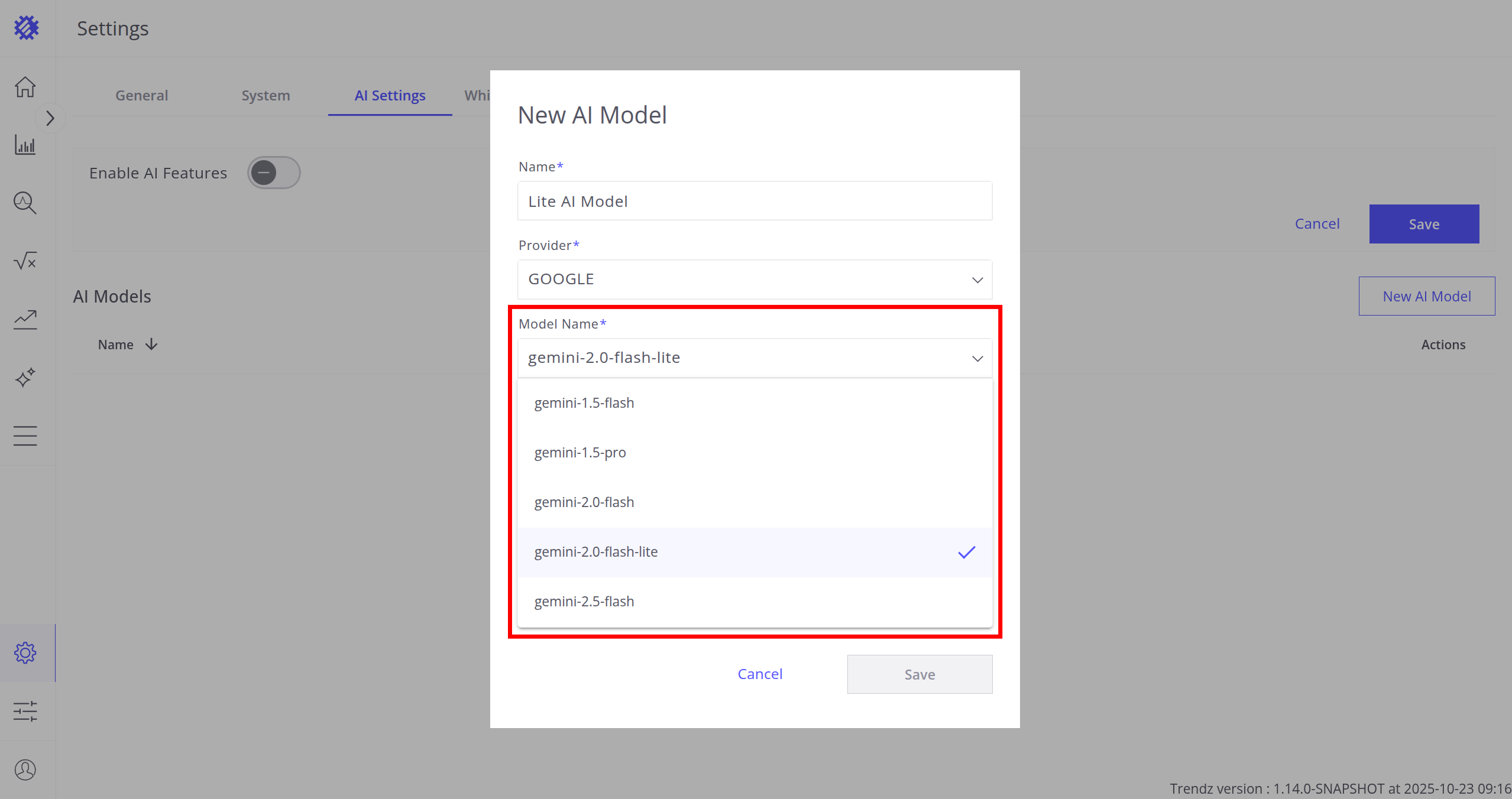
Task: Click Cancel in New AI Model dialog
Action: 760,674
